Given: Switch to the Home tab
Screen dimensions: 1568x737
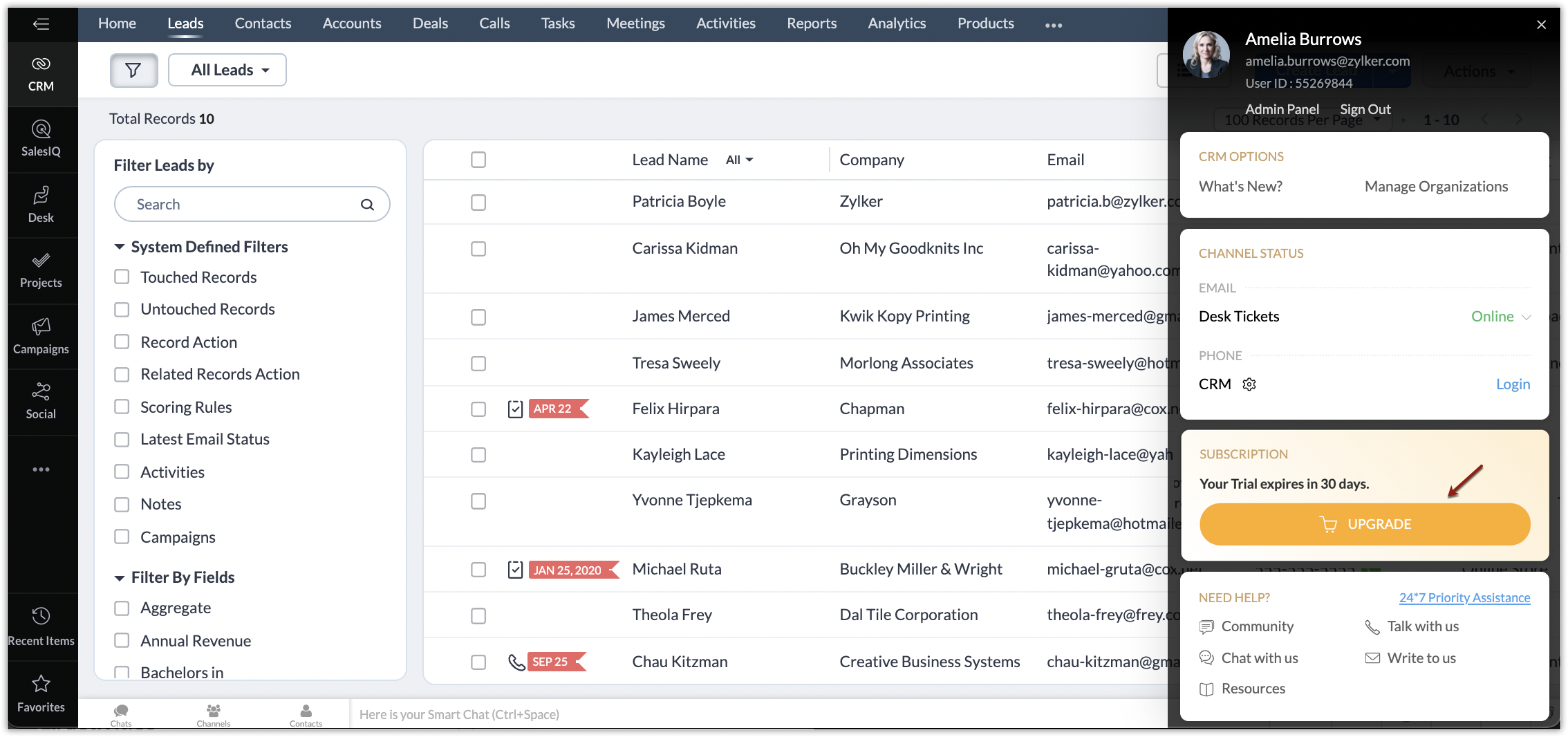Looking at the screenshot, I should (x=117, y=24).
